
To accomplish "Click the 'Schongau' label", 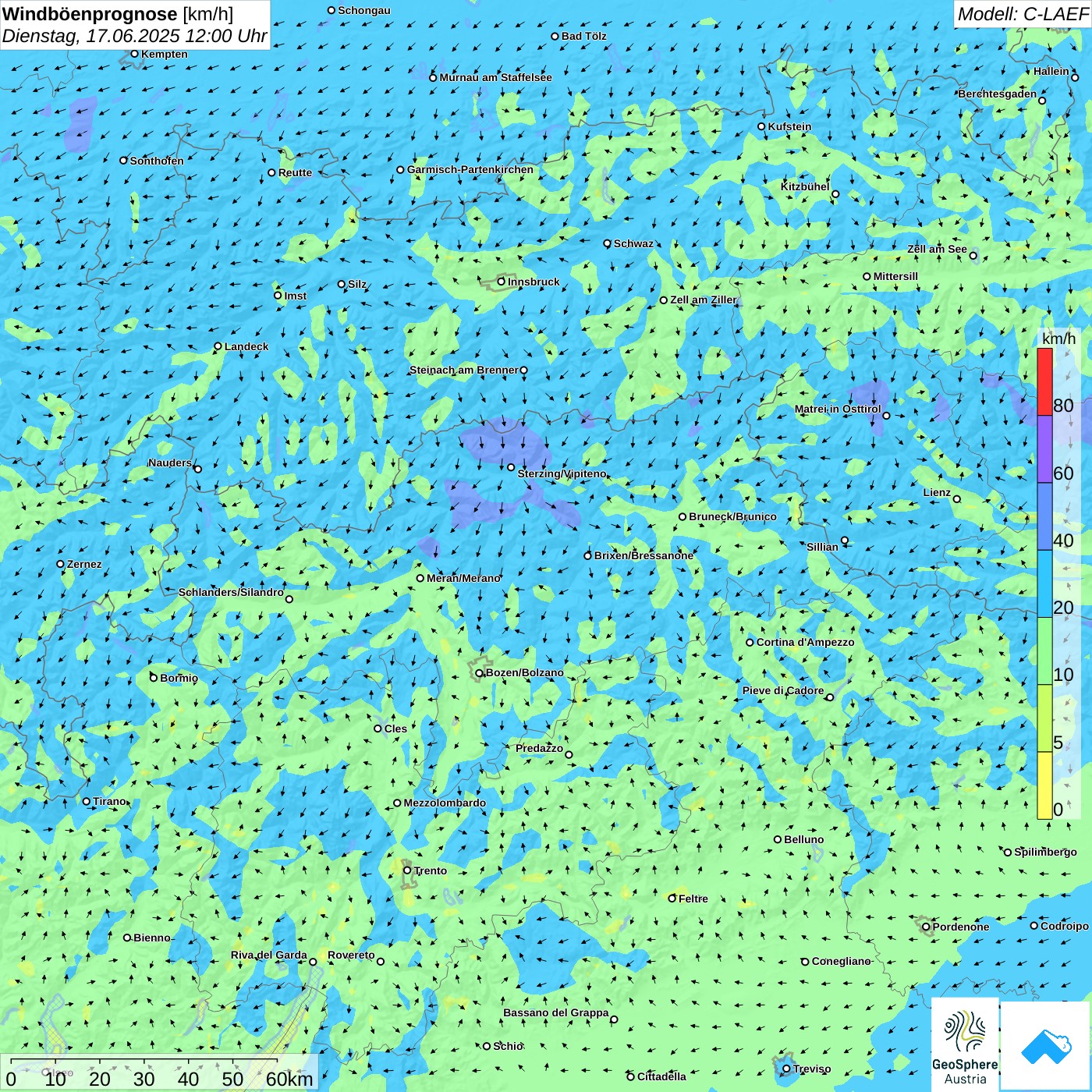I will [363, 10].
